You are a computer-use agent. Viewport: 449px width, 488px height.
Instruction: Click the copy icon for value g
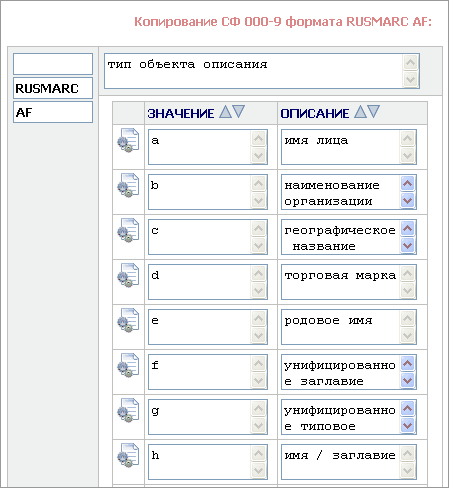tap(128, 410)
